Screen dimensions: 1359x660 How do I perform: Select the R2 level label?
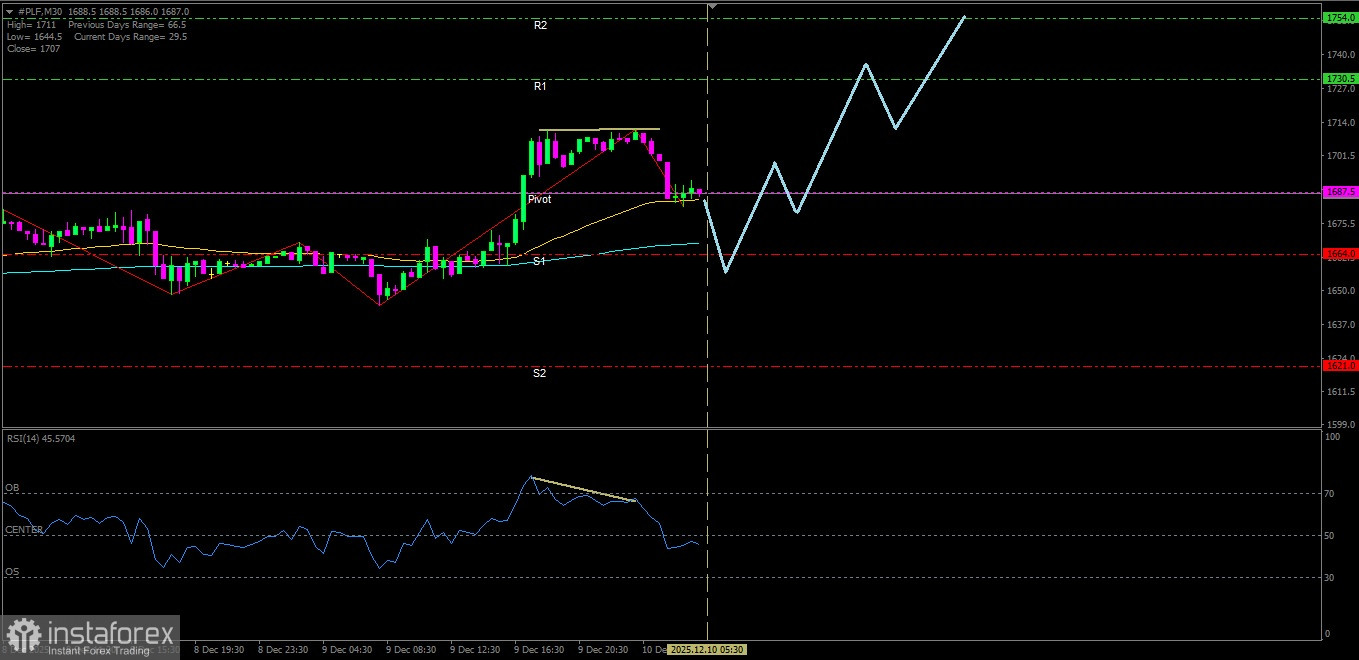tap(540, 25)
